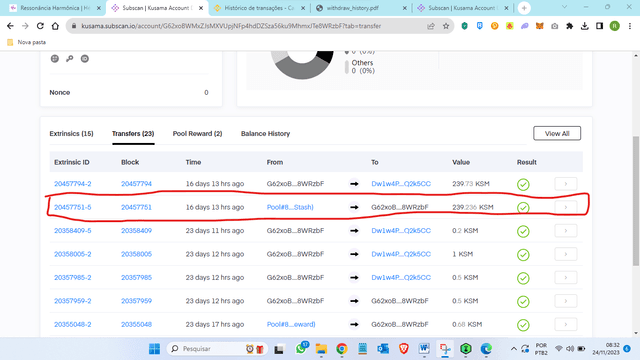Open the new tab plus button
Screen dimensions: 640x360
[x=524, y=8]
